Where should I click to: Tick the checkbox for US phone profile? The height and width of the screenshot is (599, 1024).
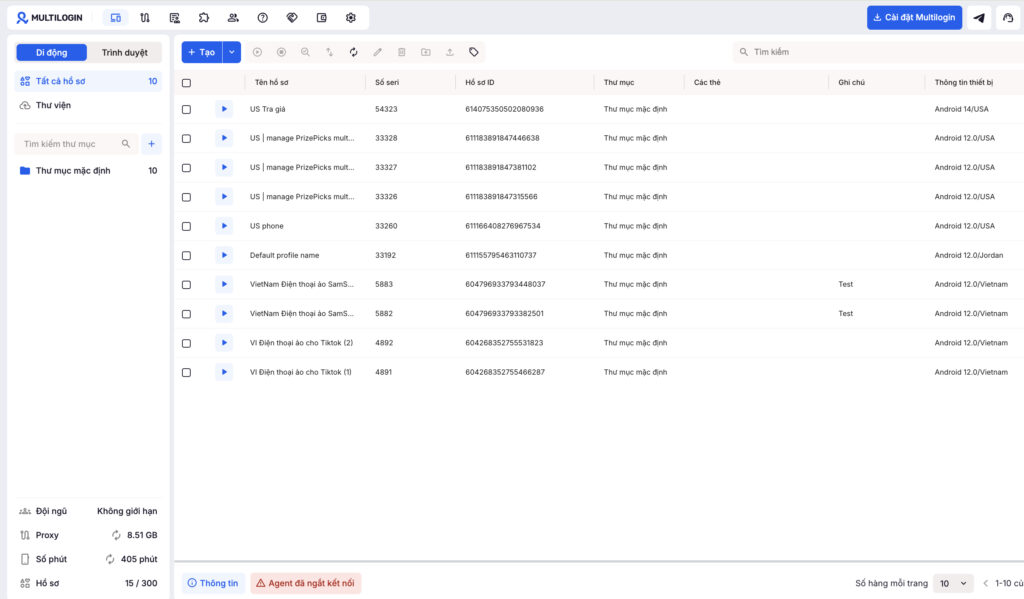(x=186, y=226)
